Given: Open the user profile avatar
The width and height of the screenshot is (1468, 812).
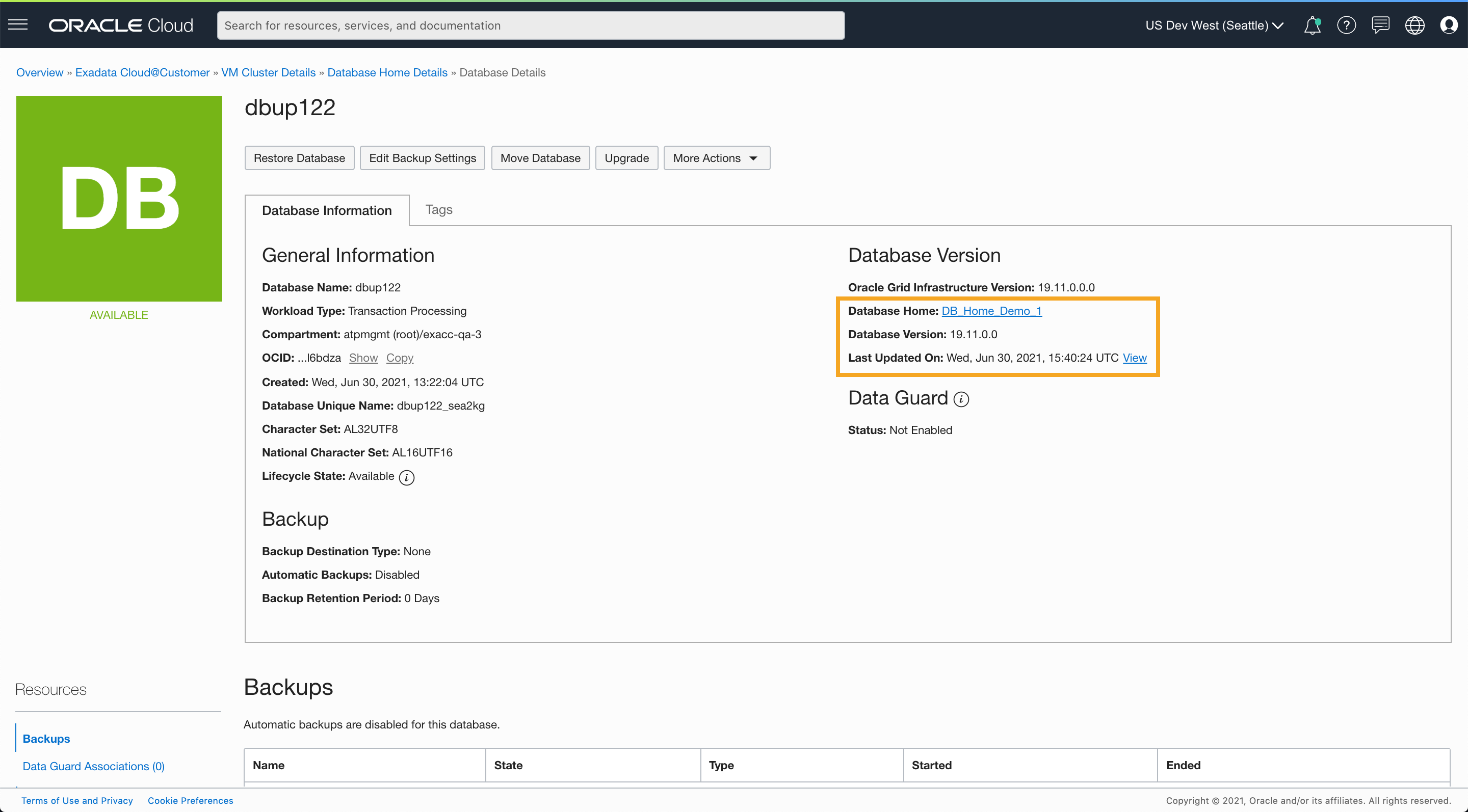Looking at the screenshot, I should coord(1448,25).
